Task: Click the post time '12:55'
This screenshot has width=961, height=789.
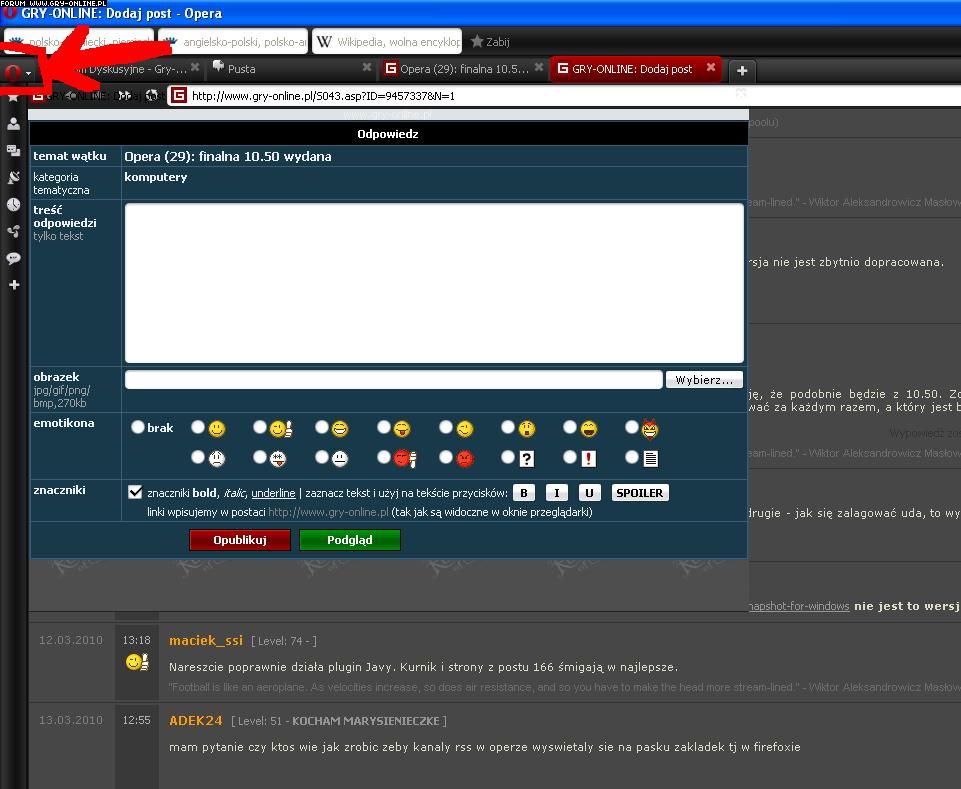Action: point(136,720)
